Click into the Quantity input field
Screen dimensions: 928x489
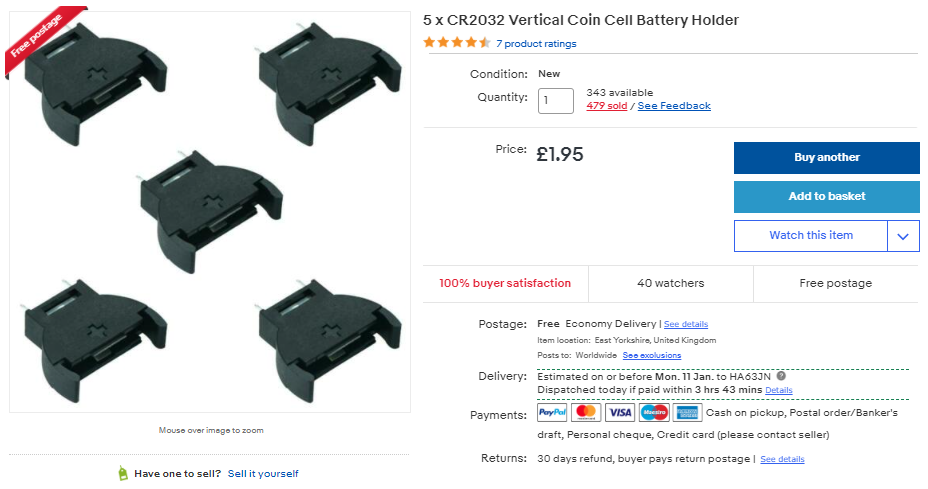tap(556, 101)
